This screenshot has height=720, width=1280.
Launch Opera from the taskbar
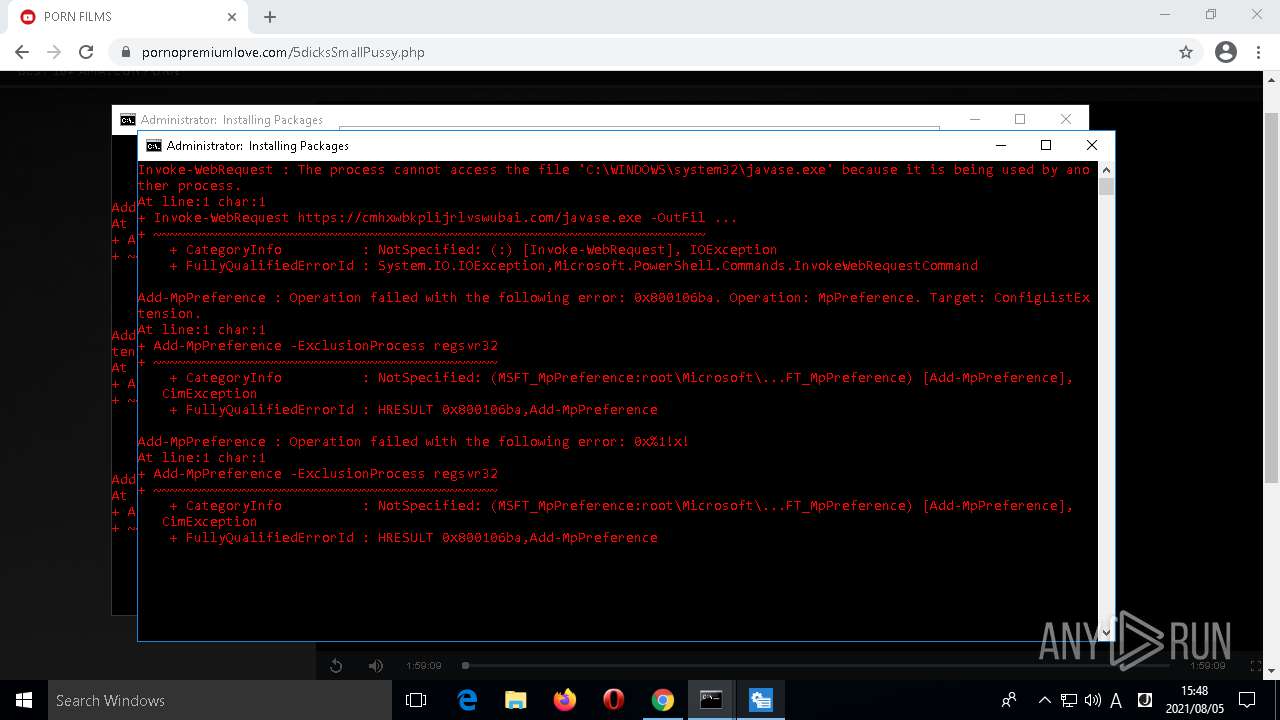(x=614, y=700)
